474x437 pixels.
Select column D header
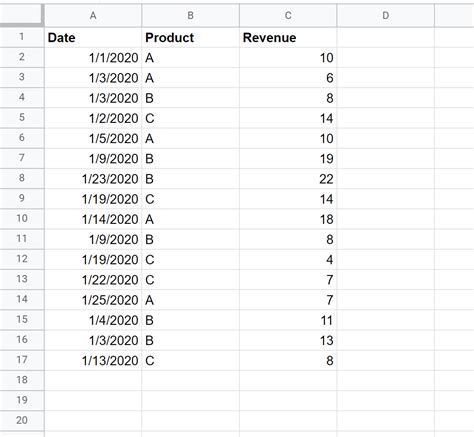[x=386, y=15]
